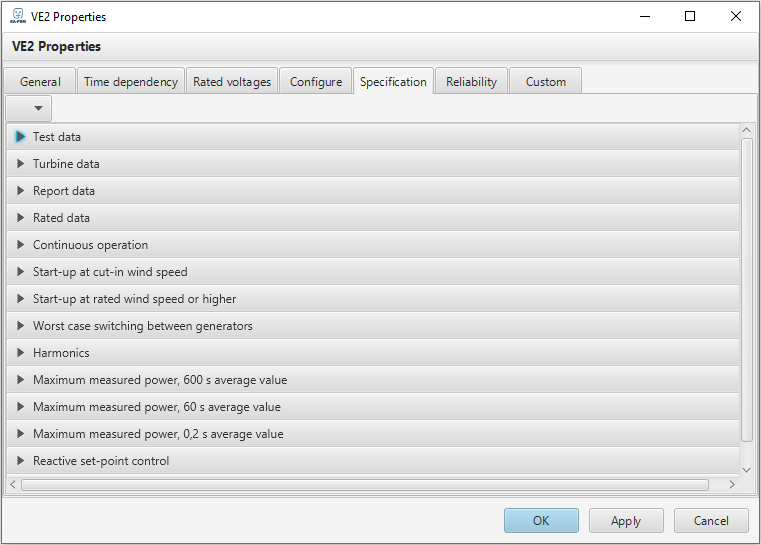The height and width of the screenshot is (545, 761).
Task: Expand the 600 s average value arrow
Action: coord(20,380)
